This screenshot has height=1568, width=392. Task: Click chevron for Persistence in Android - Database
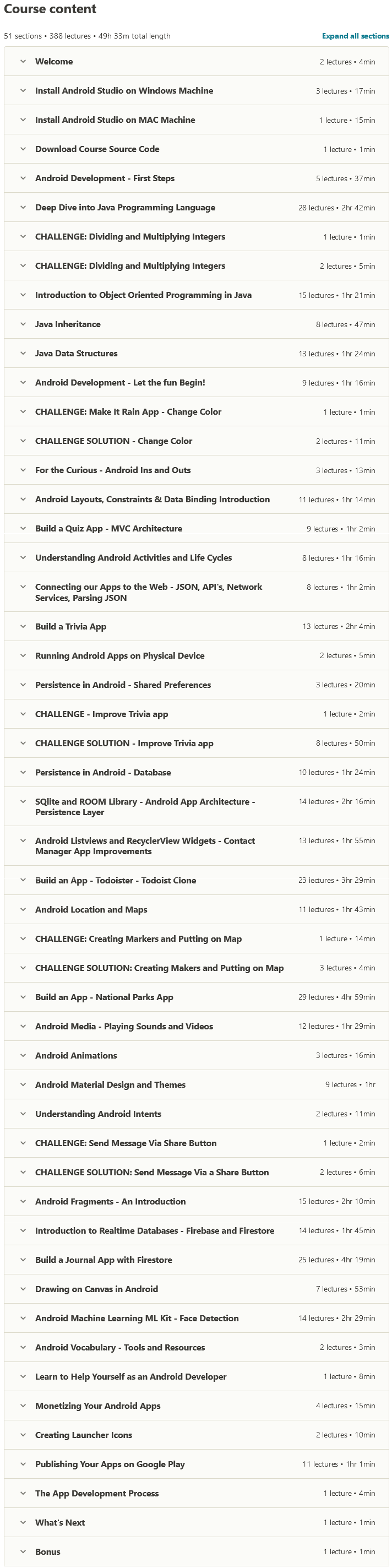tap(23, 773)
